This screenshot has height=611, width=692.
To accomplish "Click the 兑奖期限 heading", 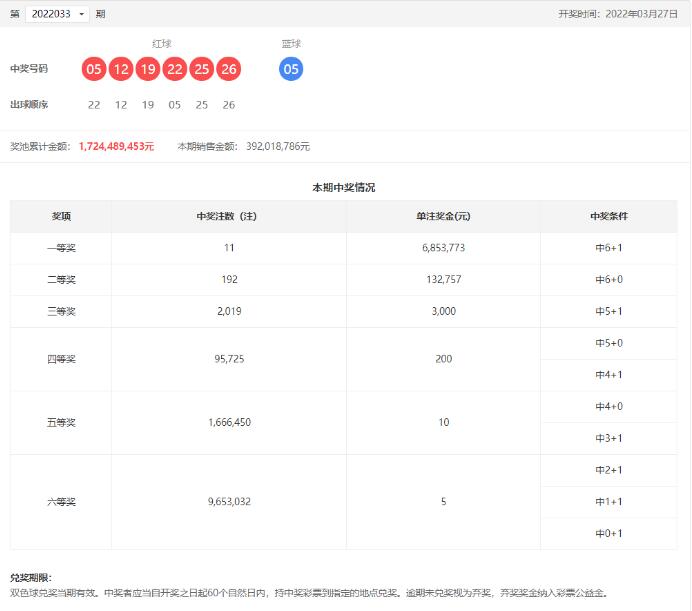I will click(30, 578).
